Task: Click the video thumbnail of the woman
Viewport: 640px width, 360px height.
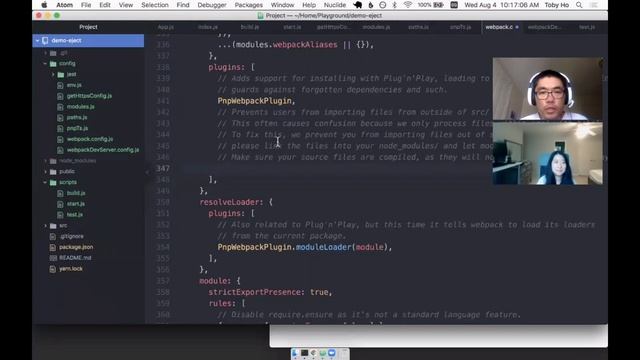Action: pos(547,153)
